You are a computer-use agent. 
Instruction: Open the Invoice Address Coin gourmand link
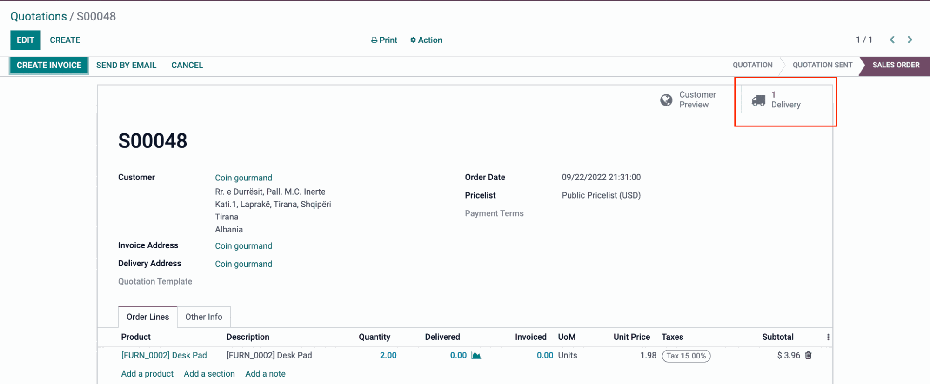pos(243,246)
